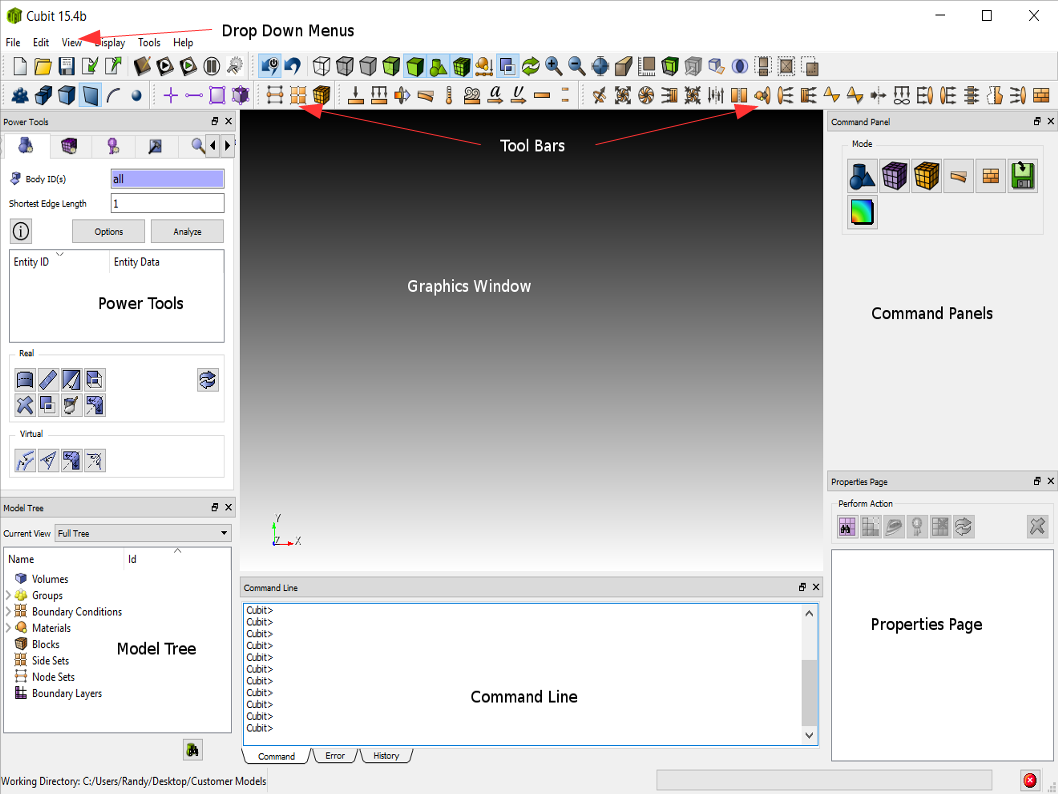Open the Tools menu
The image size is (1058, 794).
click(x=149, y=43)
